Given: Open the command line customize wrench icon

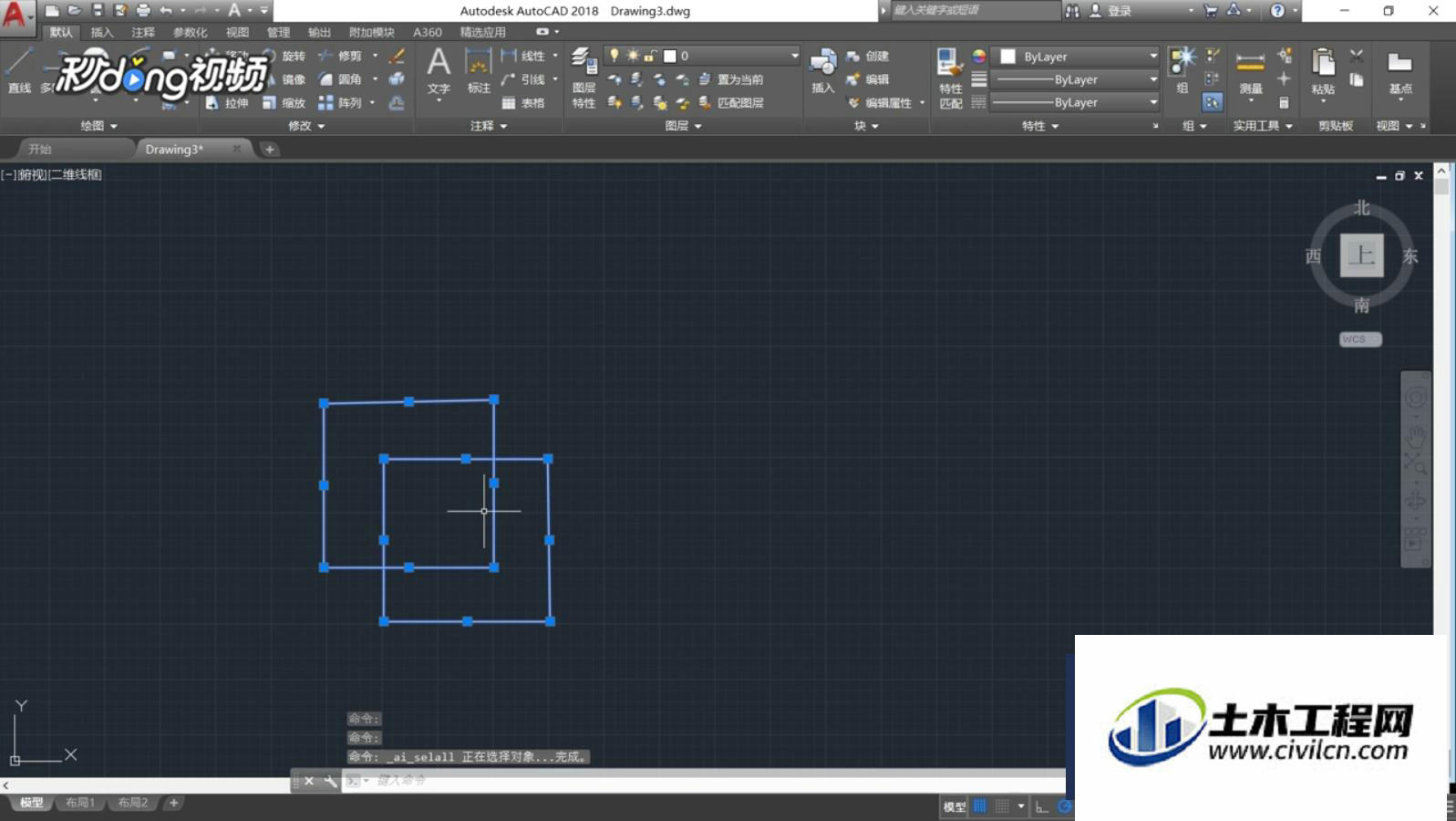Looking at the screenshot, I should click(330, 781).
